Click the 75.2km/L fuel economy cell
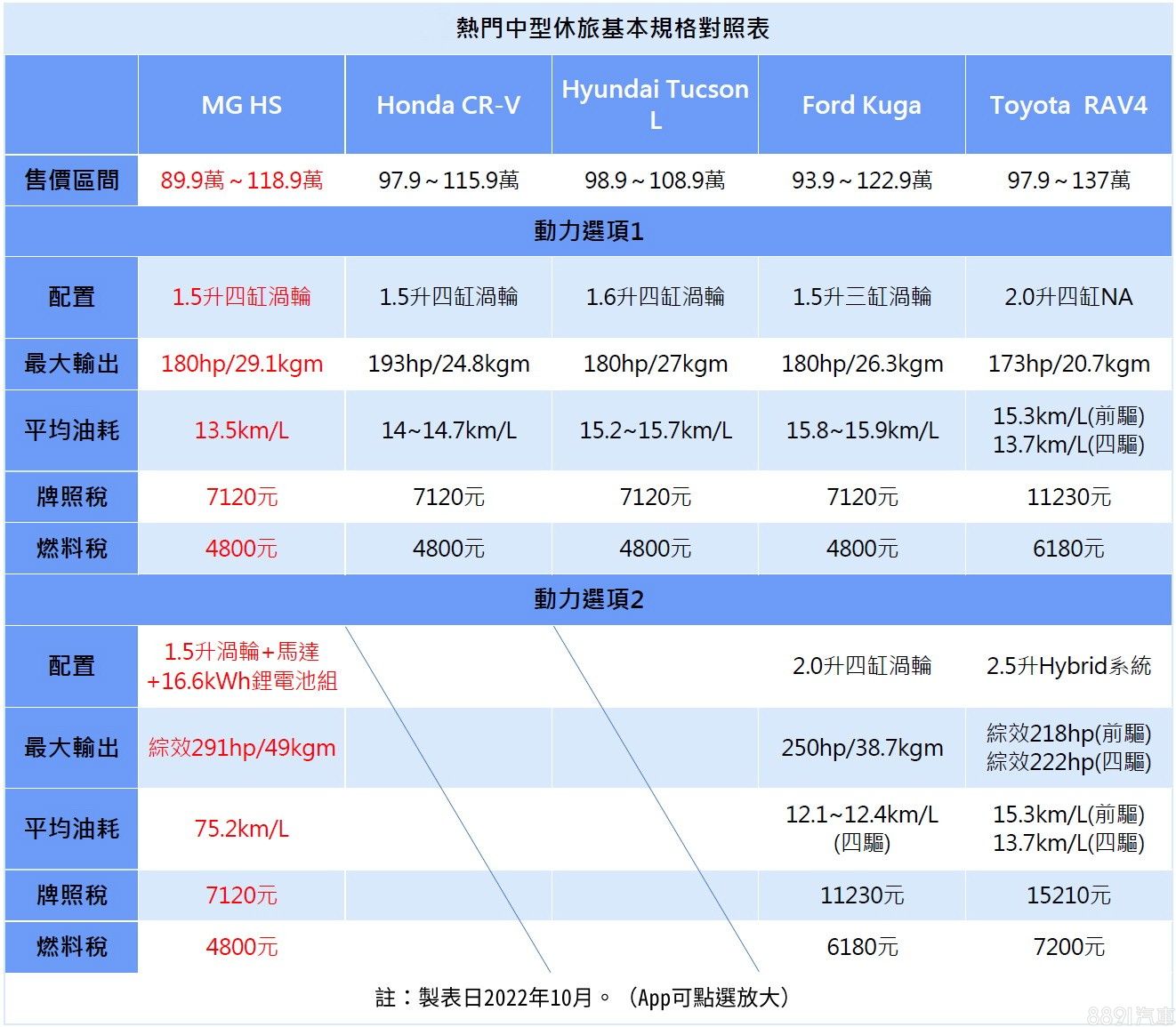 click(241, 829)
